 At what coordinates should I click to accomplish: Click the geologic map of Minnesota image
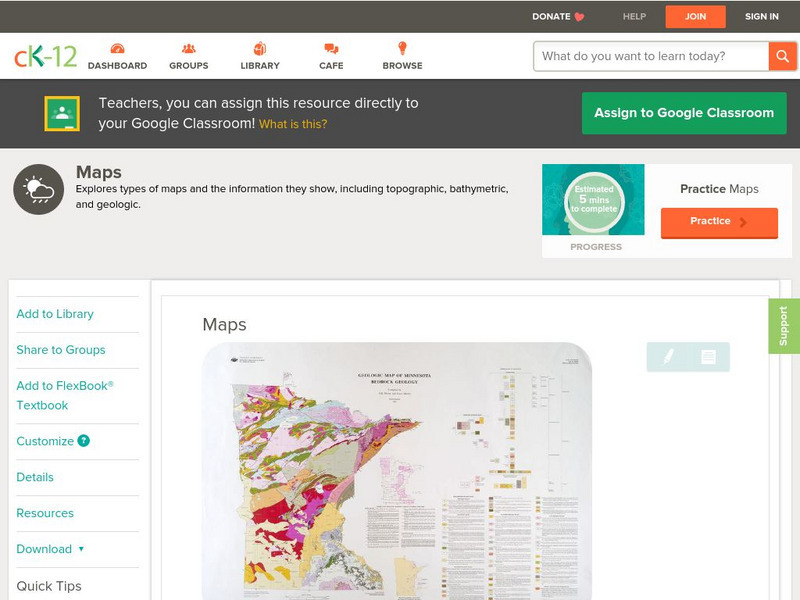[x=397, y=470]
